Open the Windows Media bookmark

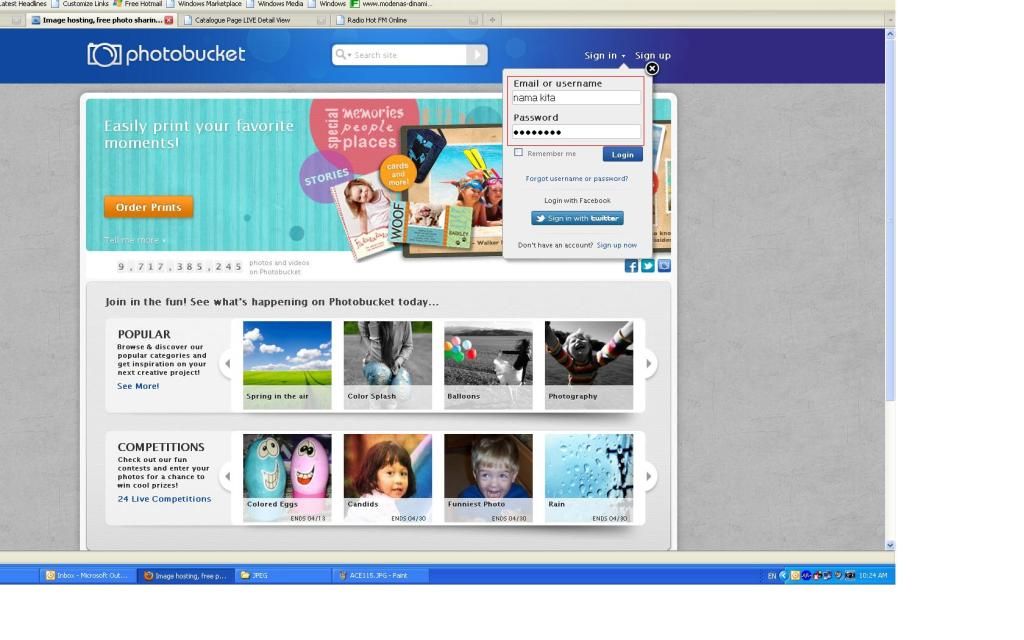[275, 4]
